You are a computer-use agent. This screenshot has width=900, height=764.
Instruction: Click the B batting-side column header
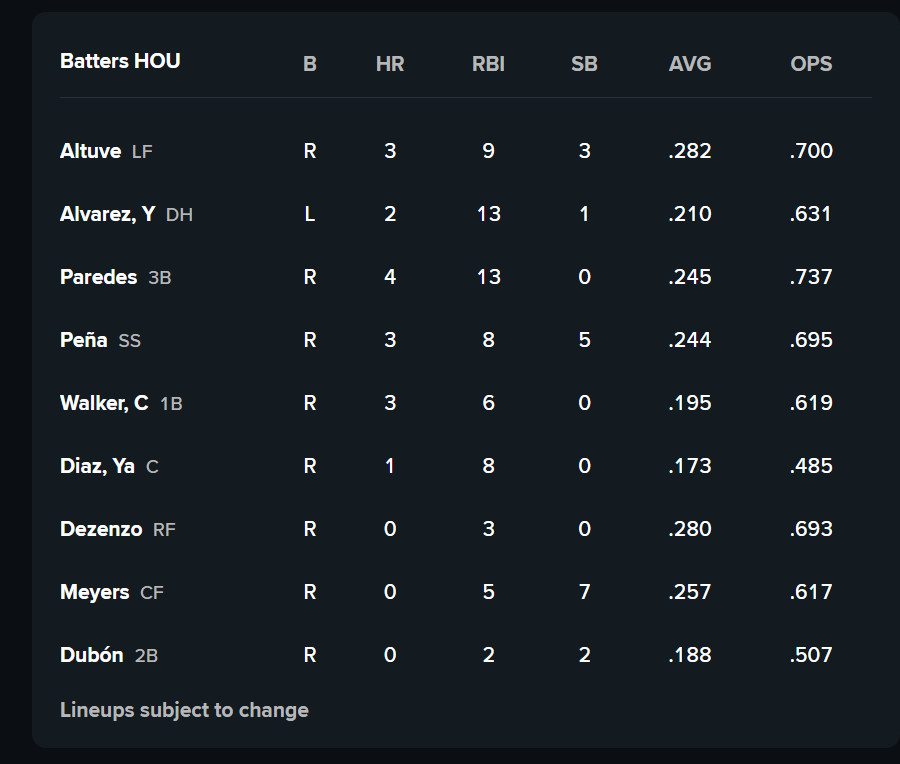pos(310,64)
